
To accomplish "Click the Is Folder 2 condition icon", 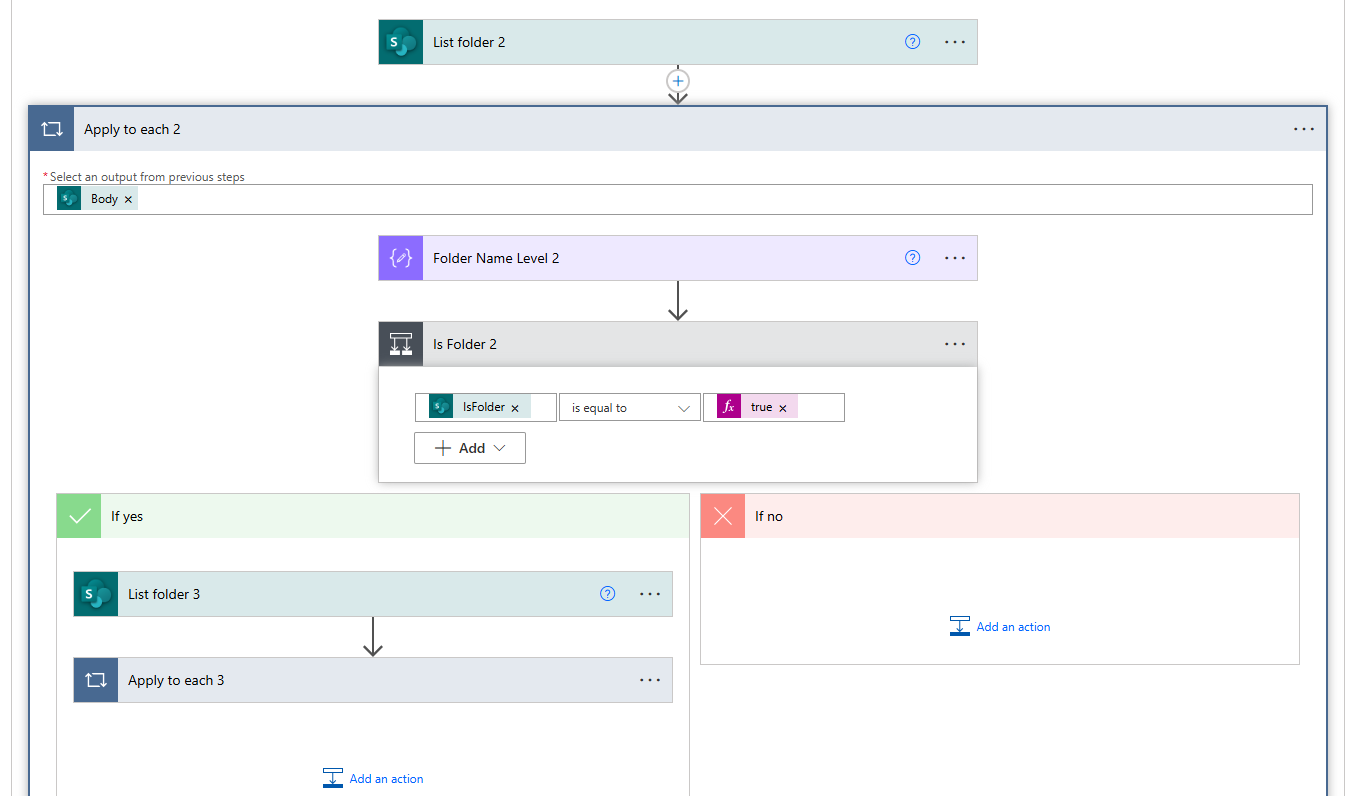I will tap(401, 344).
